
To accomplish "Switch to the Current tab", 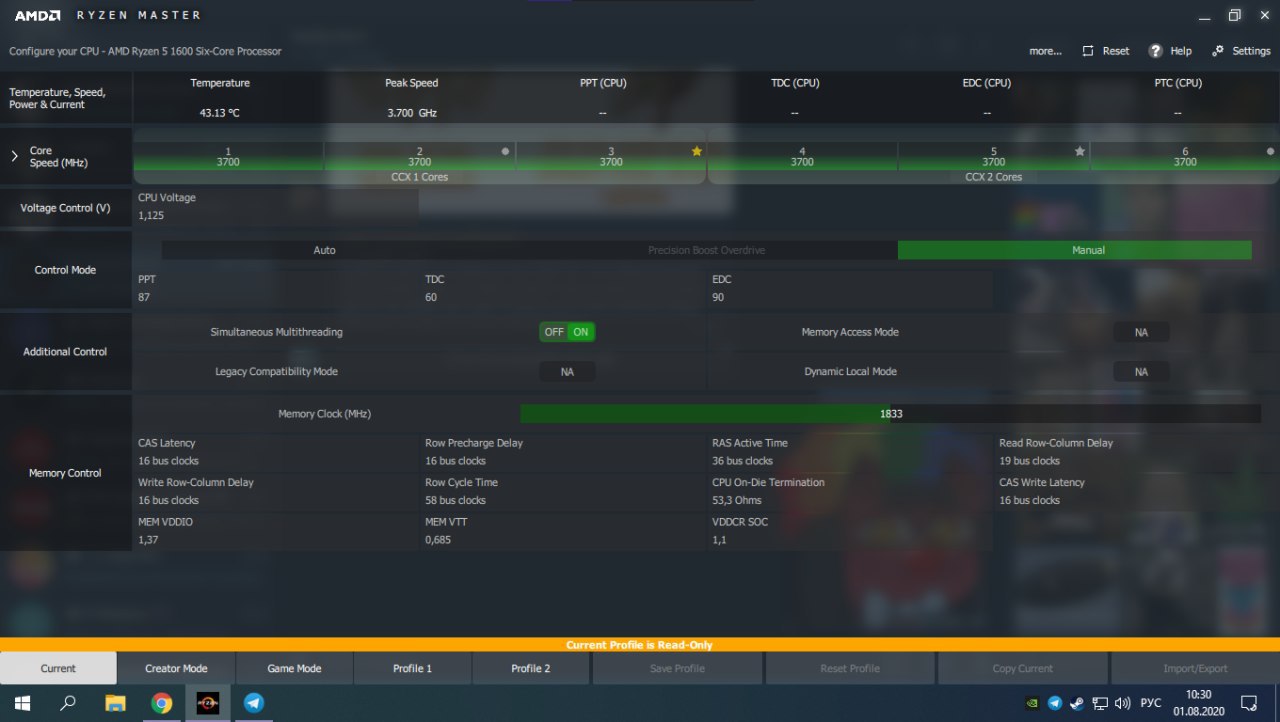I will (x=58, y=668).
